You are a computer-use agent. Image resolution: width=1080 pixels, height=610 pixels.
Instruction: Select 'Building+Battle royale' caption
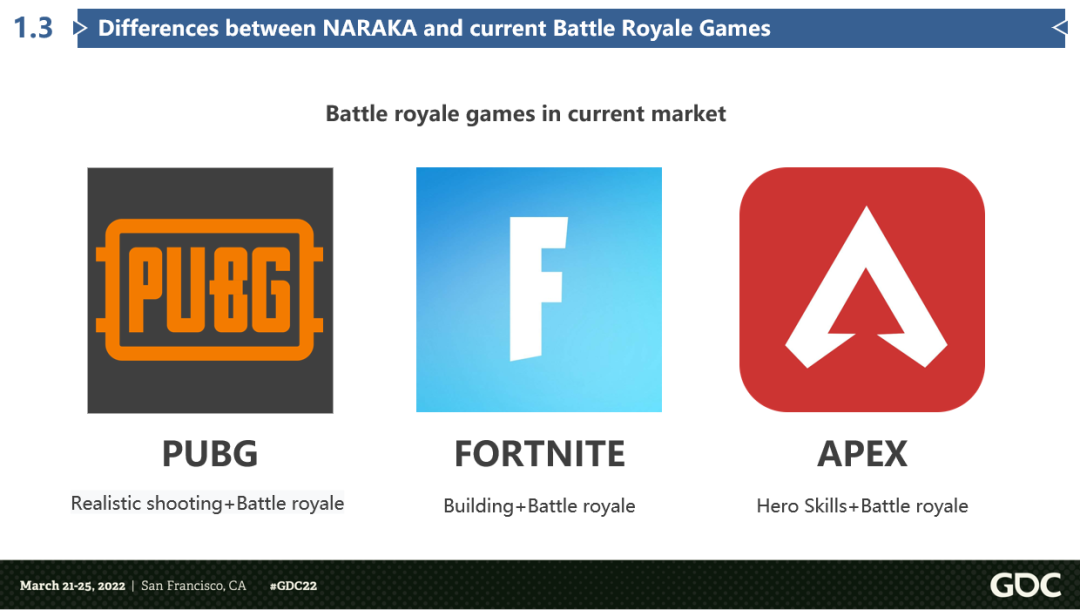click(x=539, y=506)
